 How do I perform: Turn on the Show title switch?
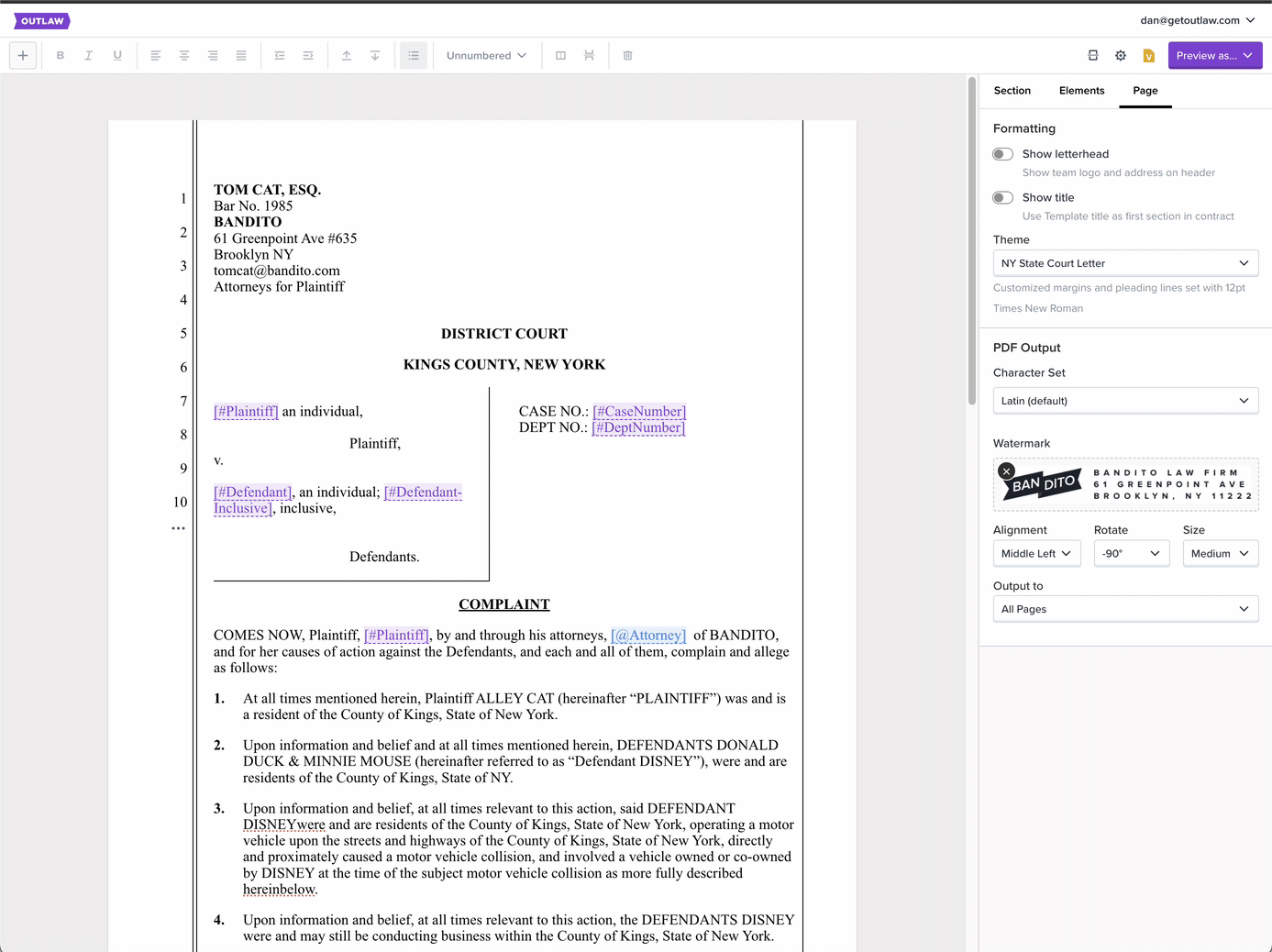[1003, 198]
